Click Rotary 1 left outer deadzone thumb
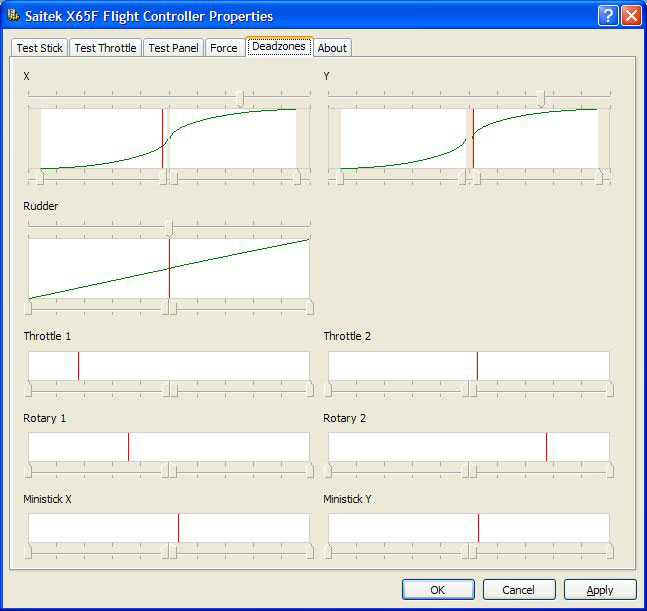The height and width of the screenshot is (611, 647). 28,470
